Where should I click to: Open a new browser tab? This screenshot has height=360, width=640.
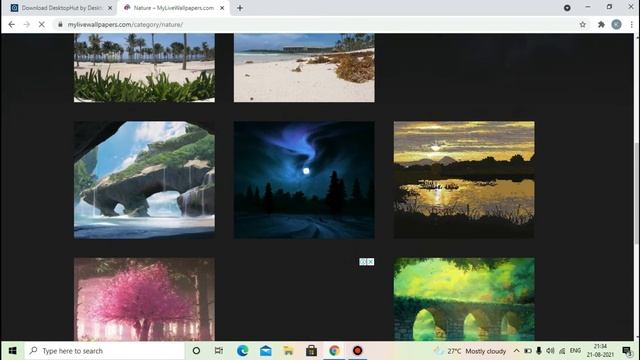pos(240,8)
